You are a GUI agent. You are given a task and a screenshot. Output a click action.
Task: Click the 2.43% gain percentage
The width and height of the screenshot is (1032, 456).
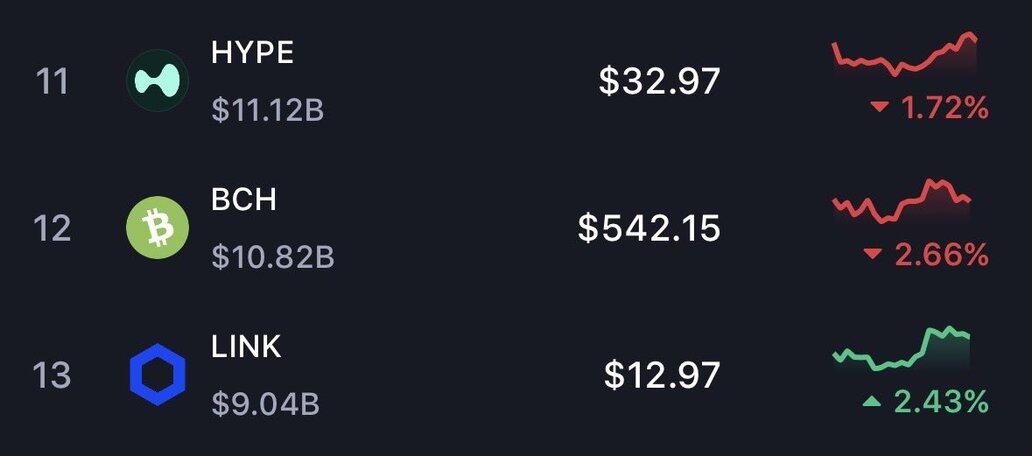click(x=941, y=402)
